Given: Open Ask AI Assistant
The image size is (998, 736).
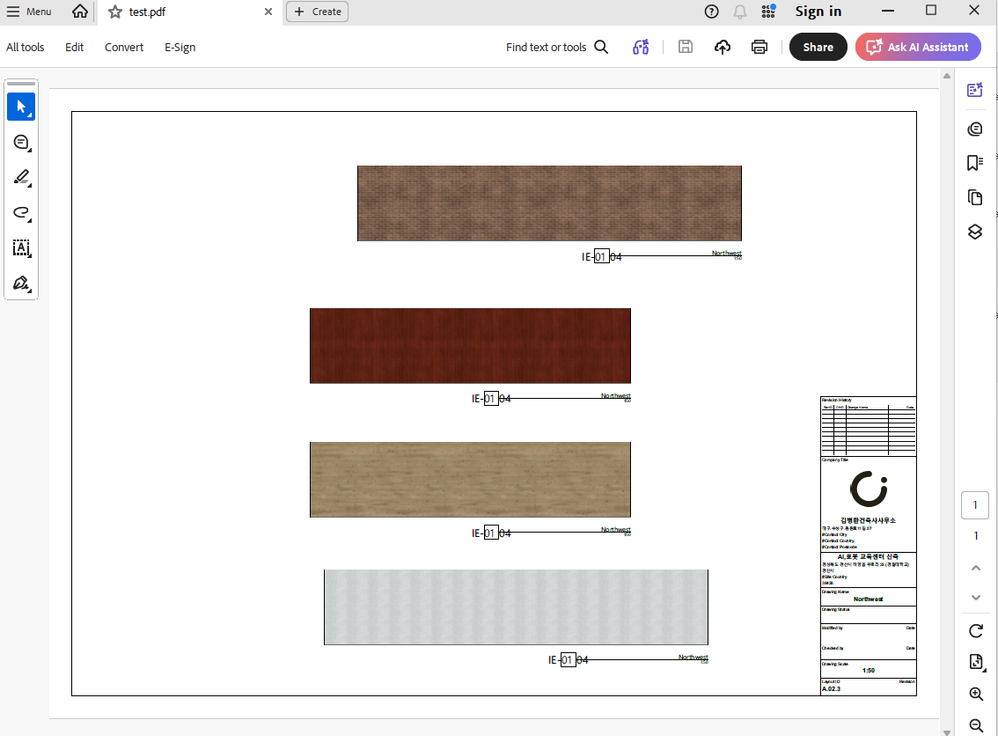Looking at the screenshot, I should tap(918, 47).
